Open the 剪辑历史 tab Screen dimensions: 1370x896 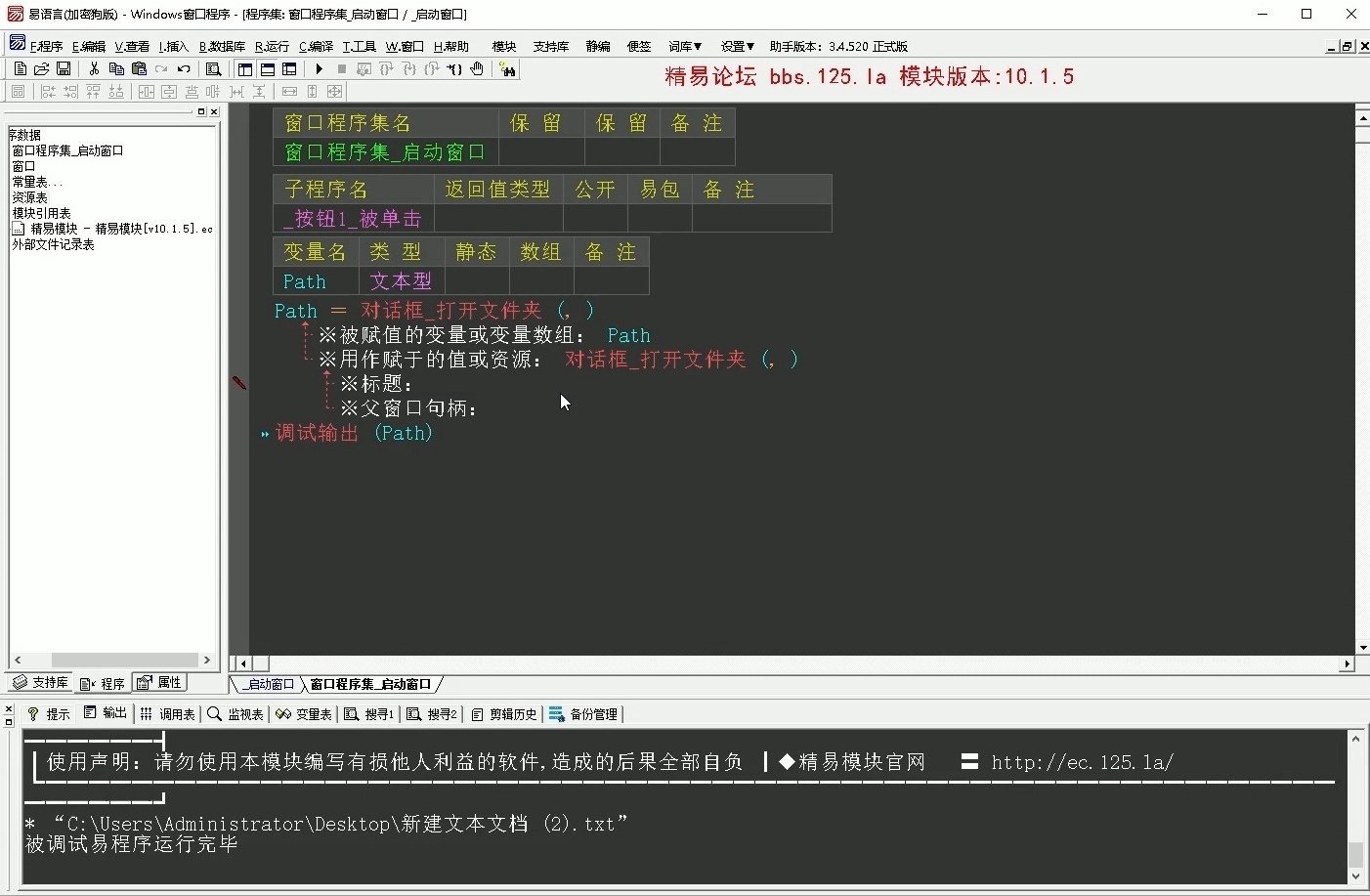tap(504, 714)
